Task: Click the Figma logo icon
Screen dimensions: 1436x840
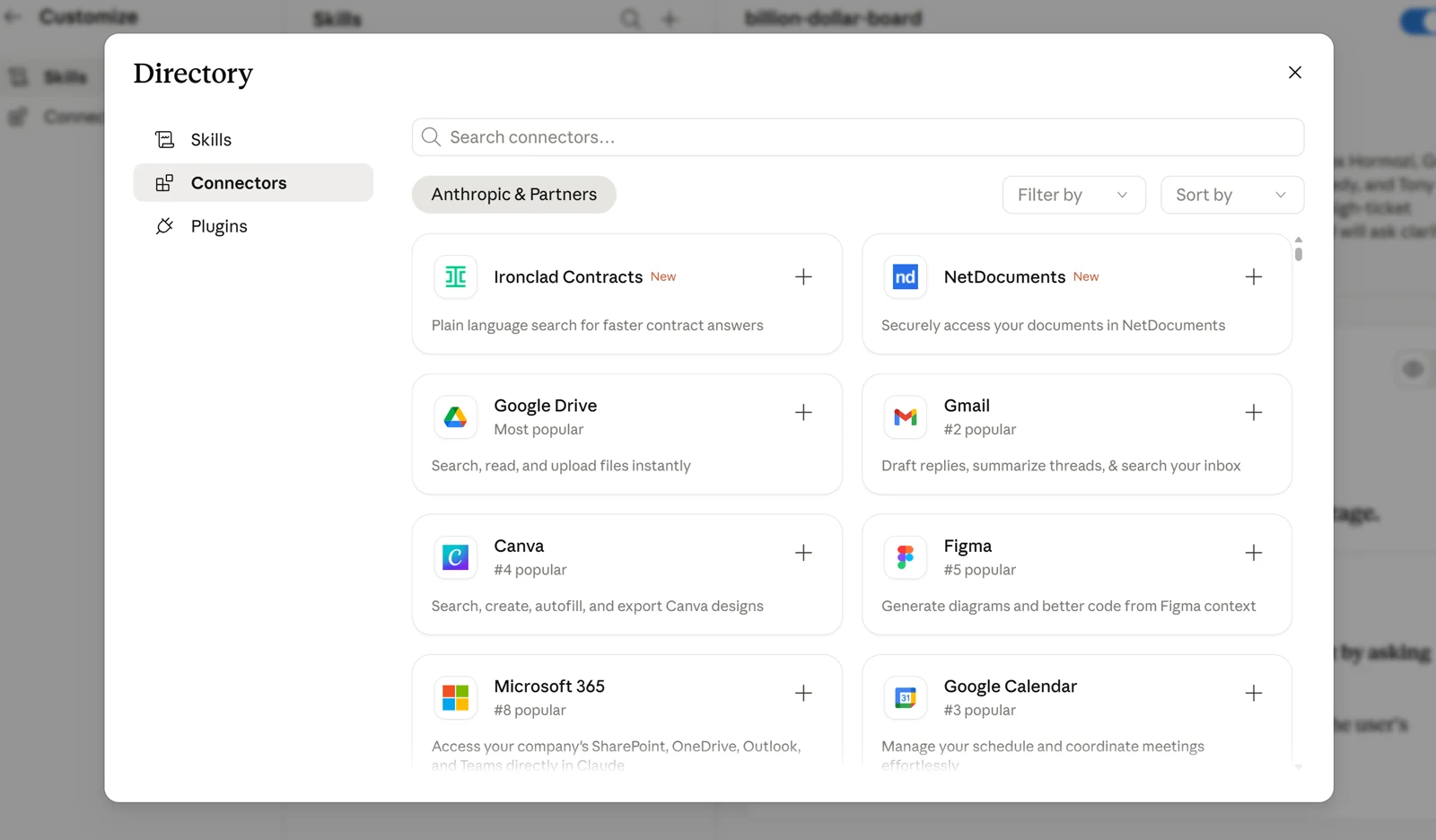Action: coord(906,557)
